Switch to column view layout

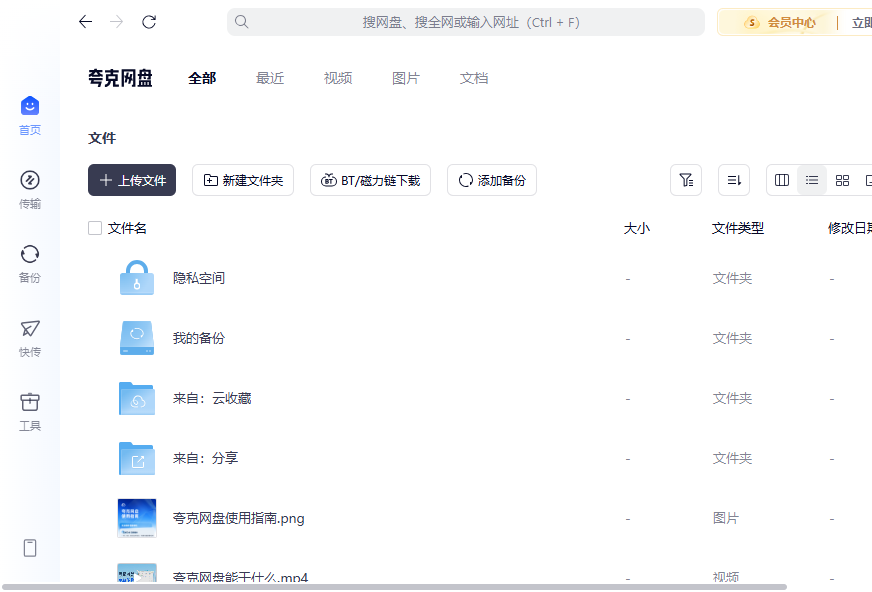782,180
